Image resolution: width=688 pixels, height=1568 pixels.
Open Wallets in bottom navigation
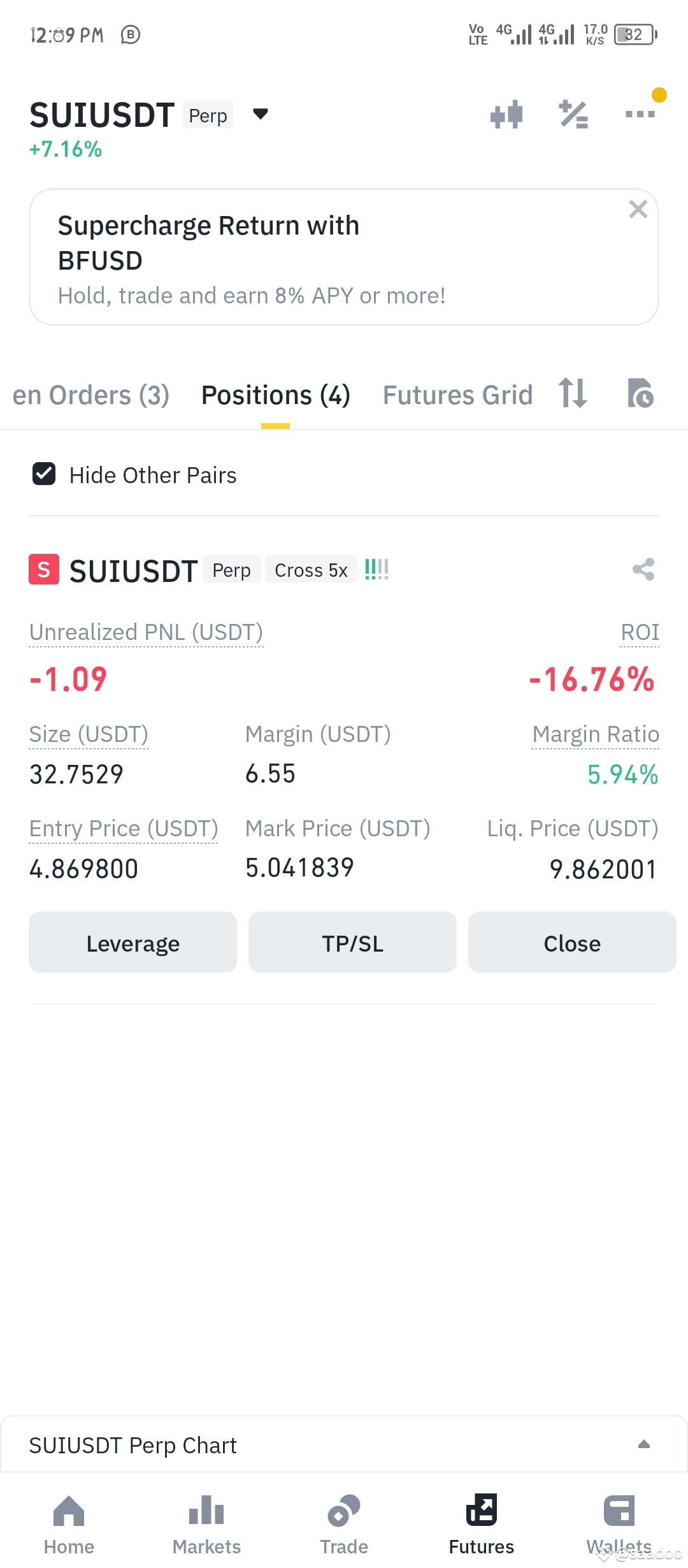click(619, 1525)
